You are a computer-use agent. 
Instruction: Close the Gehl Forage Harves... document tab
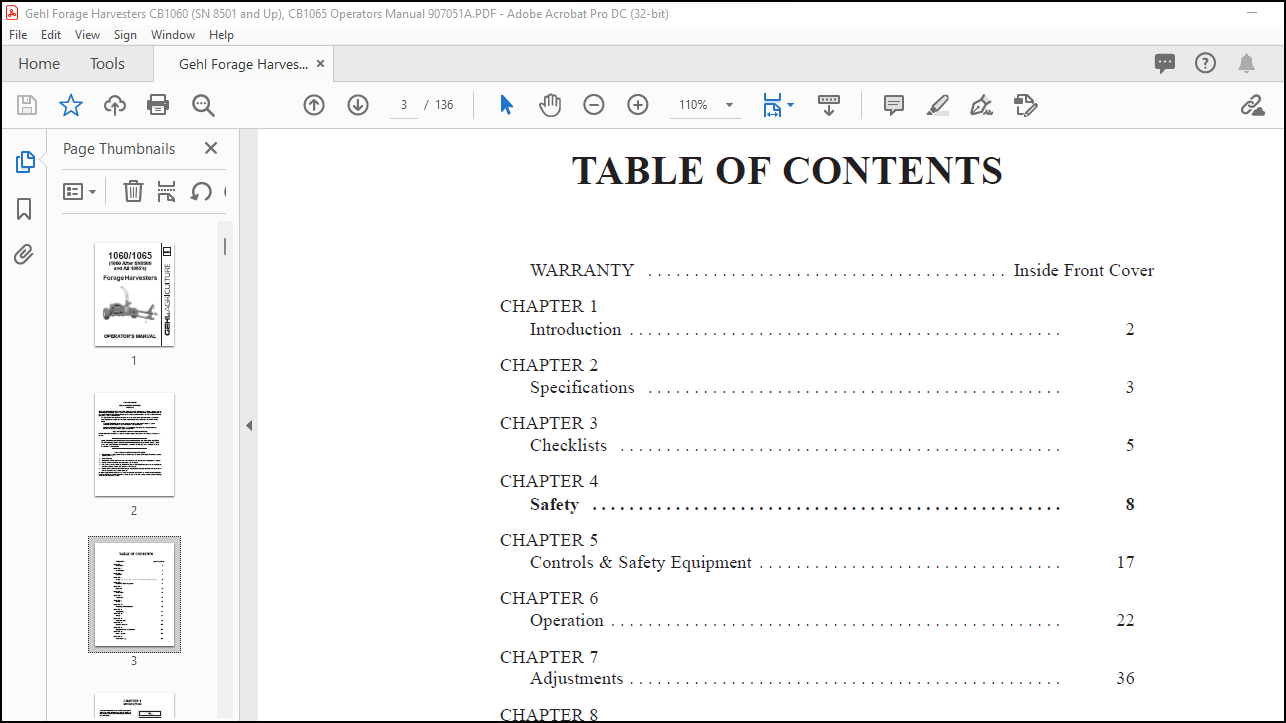click(320, 63)
